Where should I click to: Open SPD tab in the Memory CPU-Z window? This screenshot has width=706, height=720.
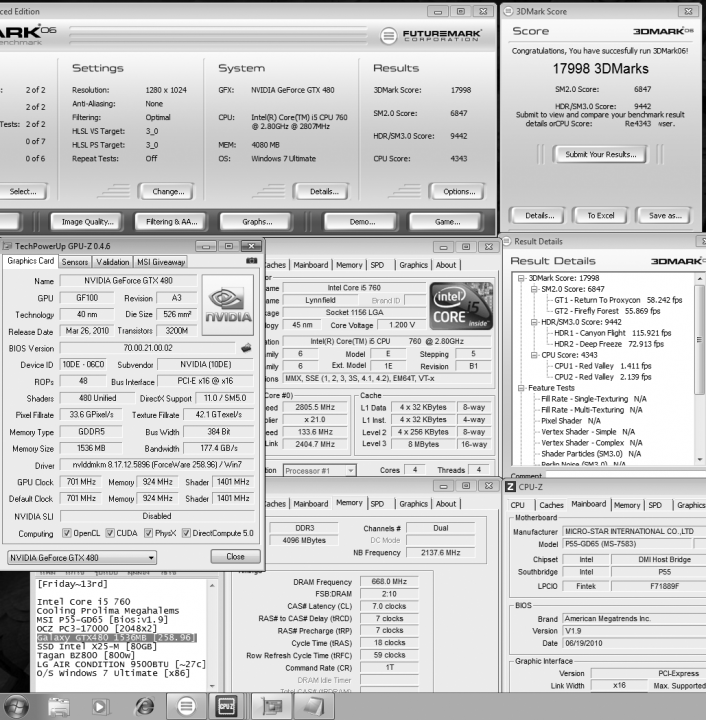point(377,504)
